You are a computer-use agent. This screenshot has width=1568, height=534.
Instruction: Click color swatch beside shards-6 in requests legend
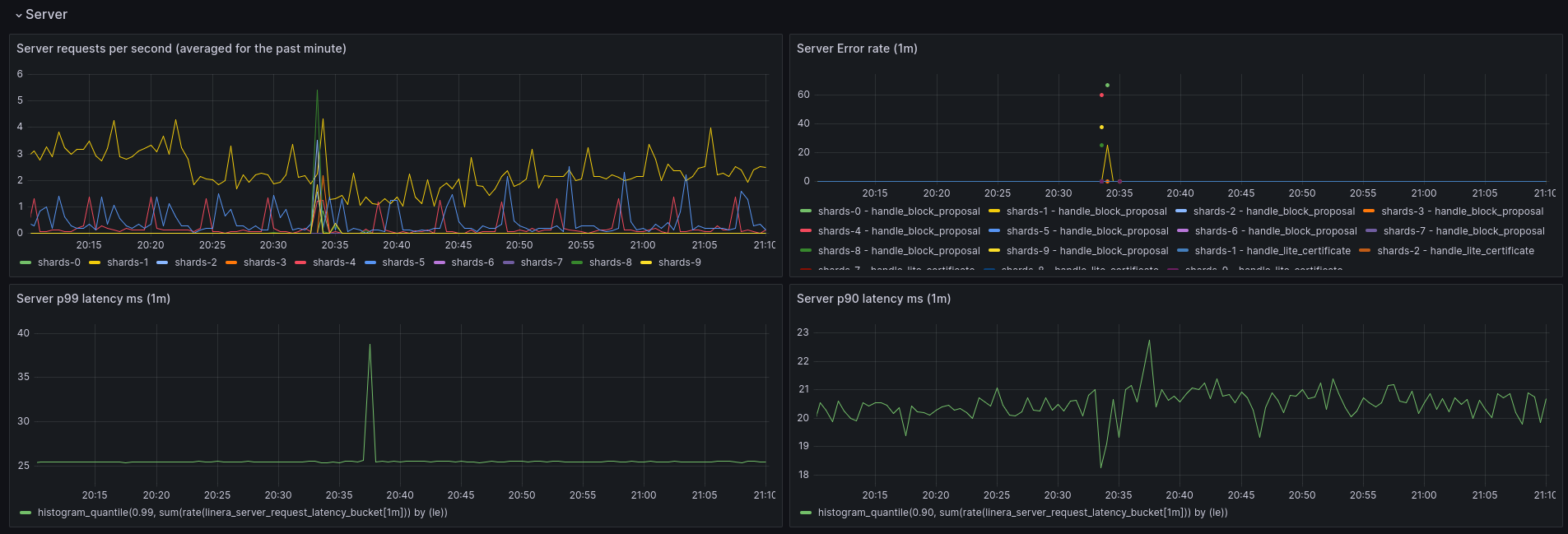pyautogui.click(x=439, y=262)
